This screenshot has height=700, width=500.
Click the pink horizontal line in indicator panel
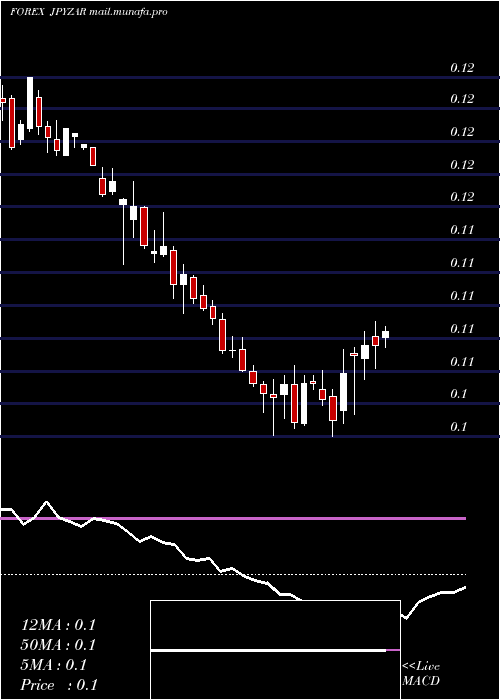233,518
